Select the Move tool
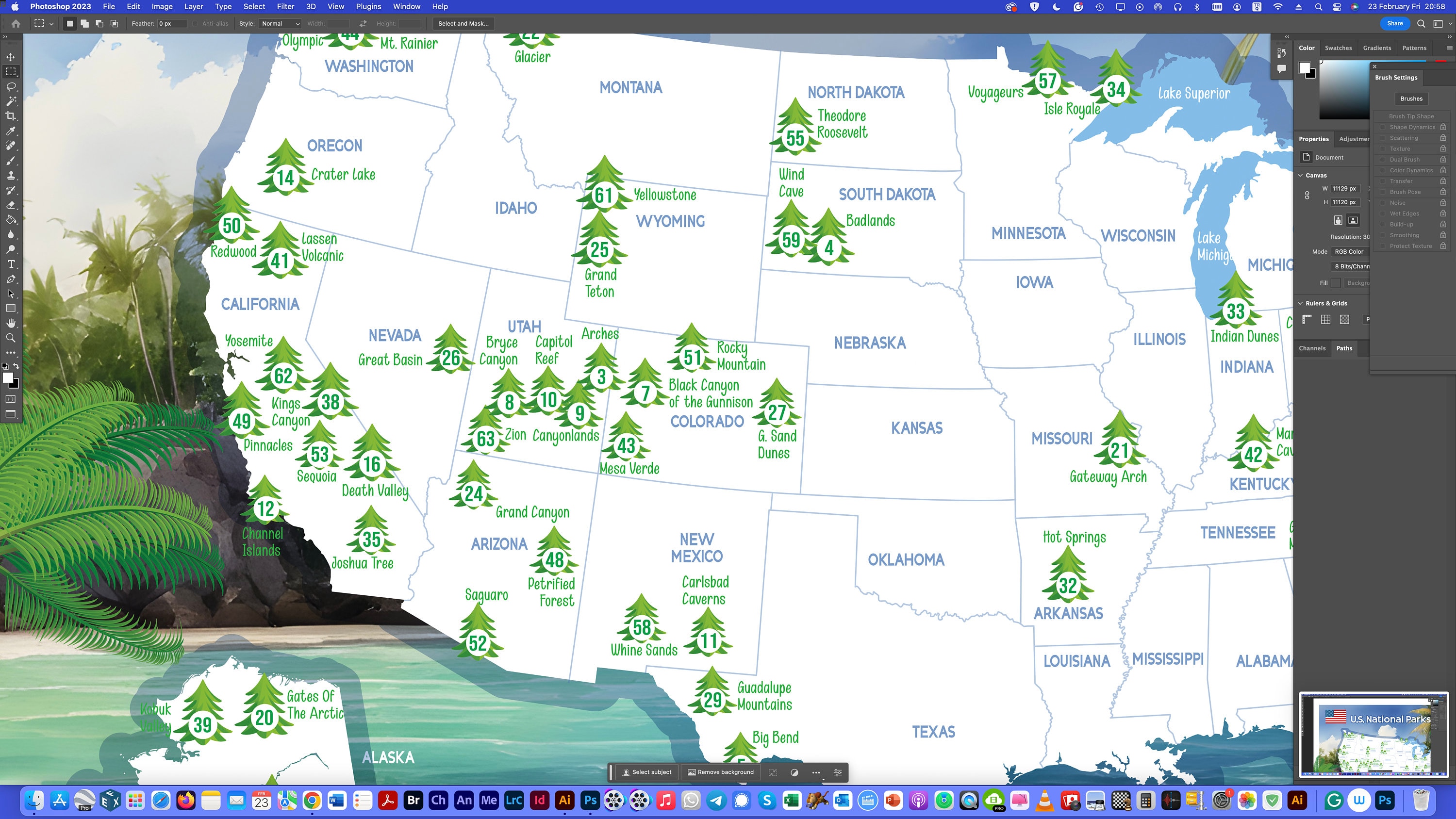This screenshot has width=1456, height=819. tap(11, 56)
